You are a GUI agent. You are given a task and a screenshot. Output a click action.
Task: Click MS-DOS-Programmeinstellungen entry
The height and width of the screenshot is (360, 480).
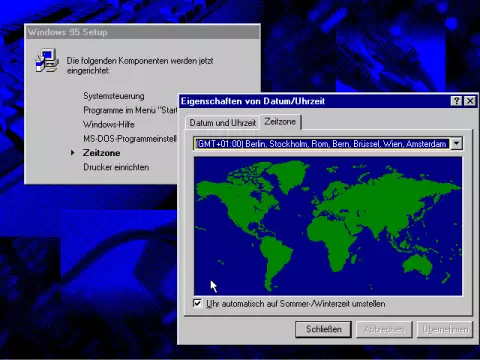130,139
